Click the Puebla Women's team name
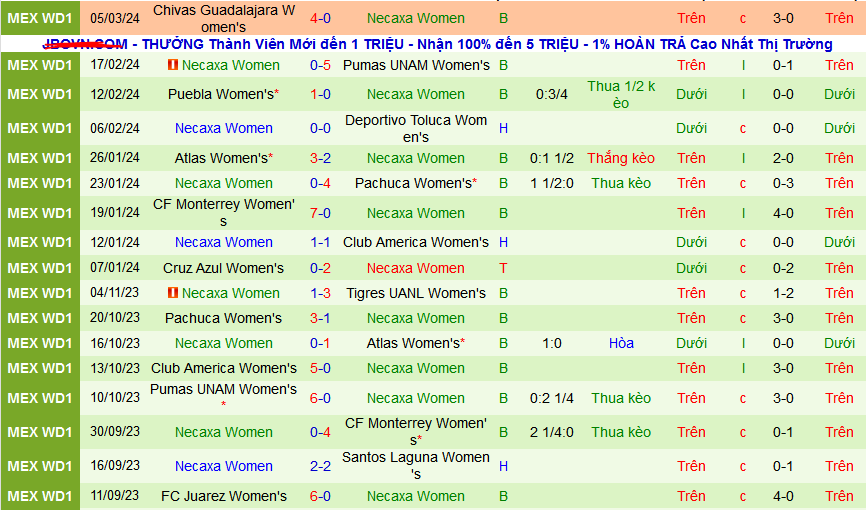This screenshot has height=510, width=866. tap(220, 94)
